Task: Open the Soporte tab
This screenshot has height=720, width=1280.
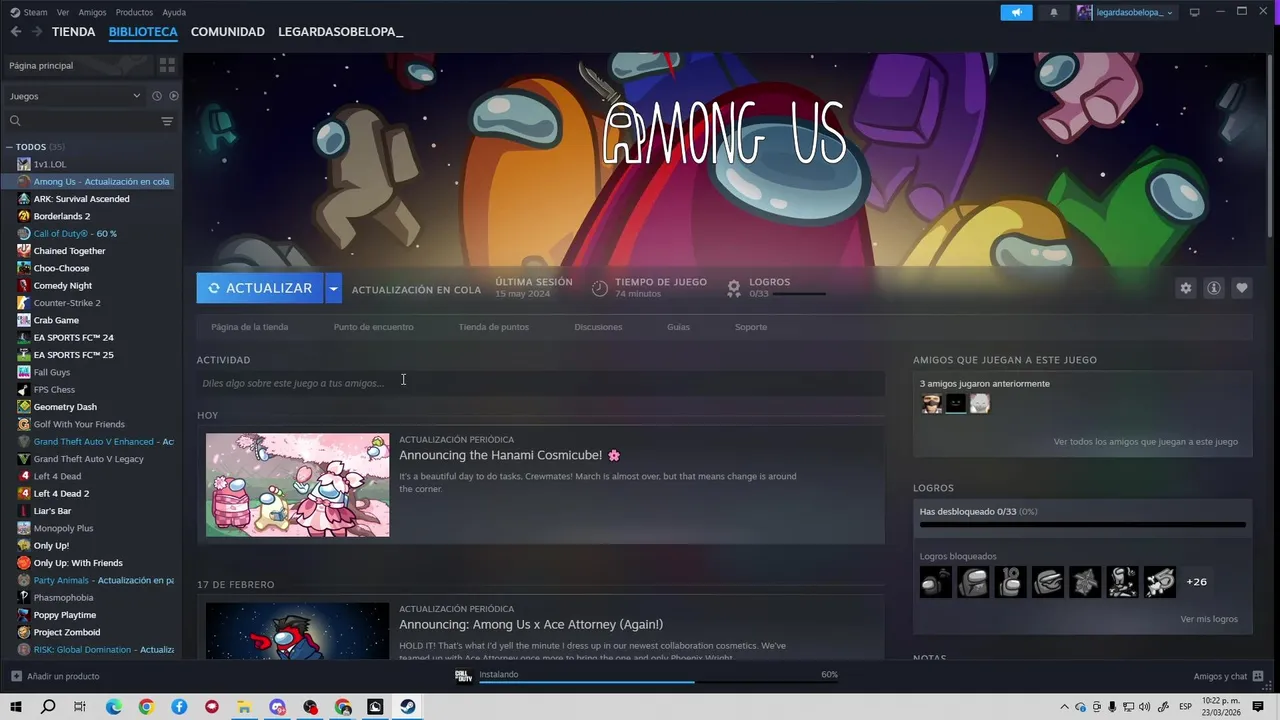Action: point(751,327)
